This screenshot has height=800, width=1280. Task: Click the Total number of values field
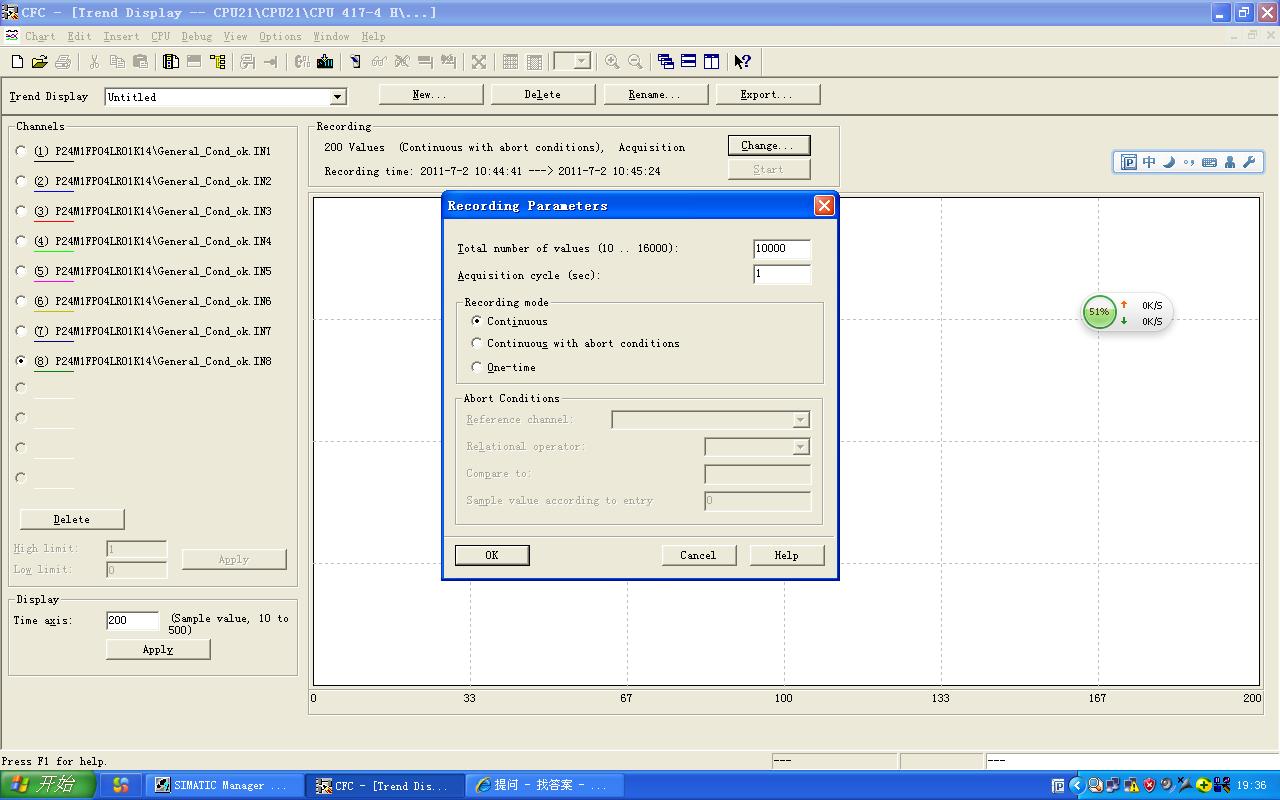[x=782, y=249]
